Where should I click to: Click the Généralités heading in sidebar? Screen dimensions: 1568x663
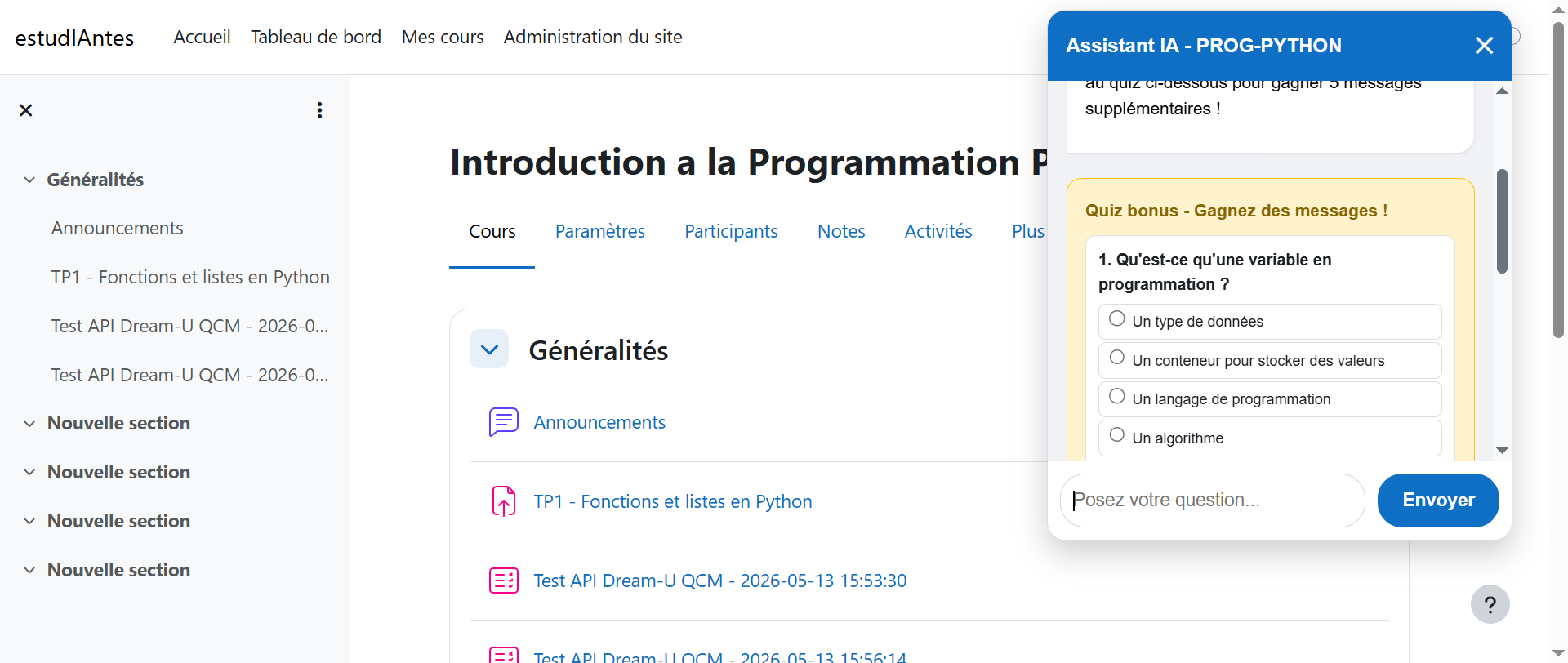pyautogui.click(x=96, y=180)
